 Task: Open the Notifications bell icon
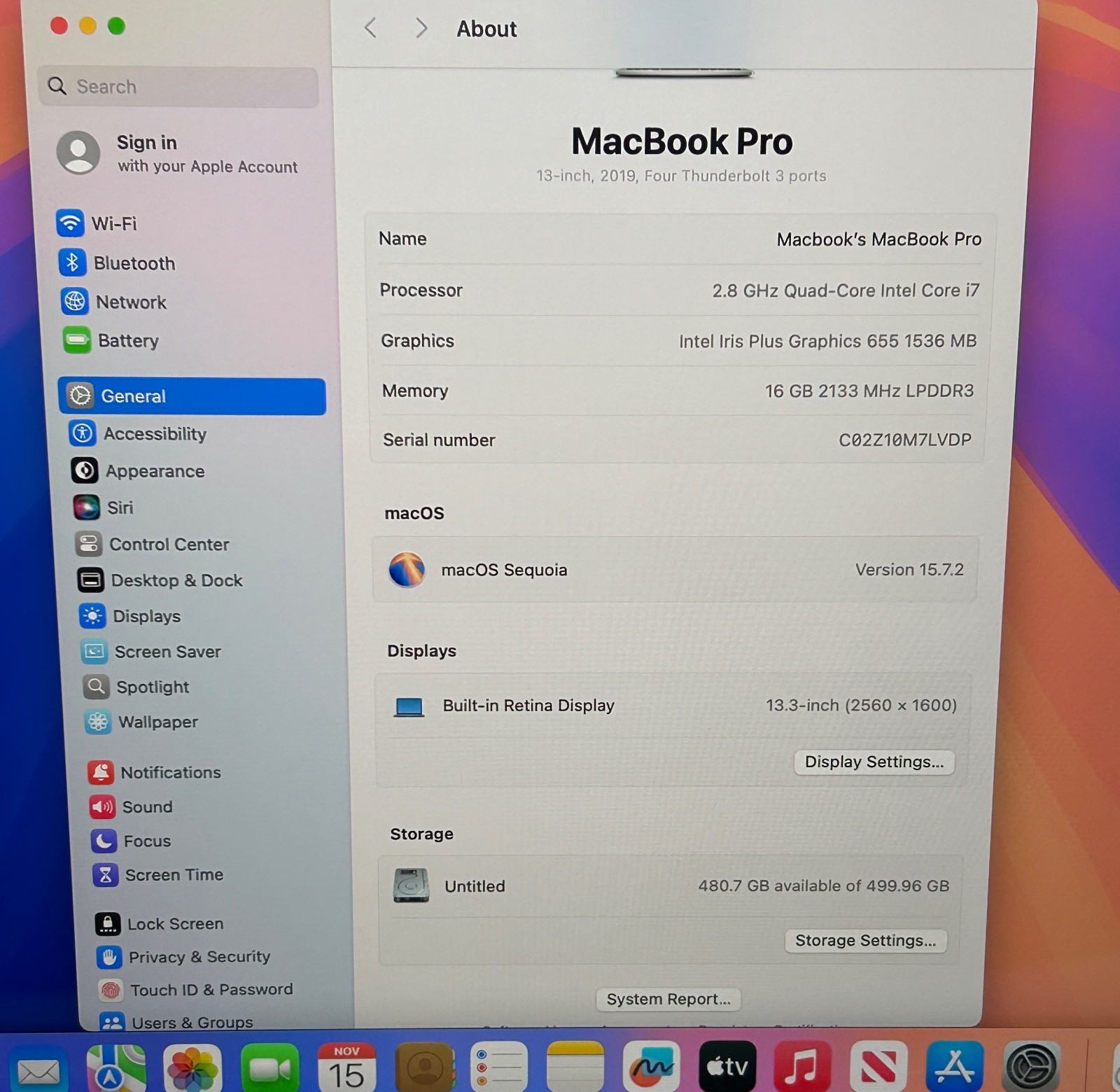[101, 772]
